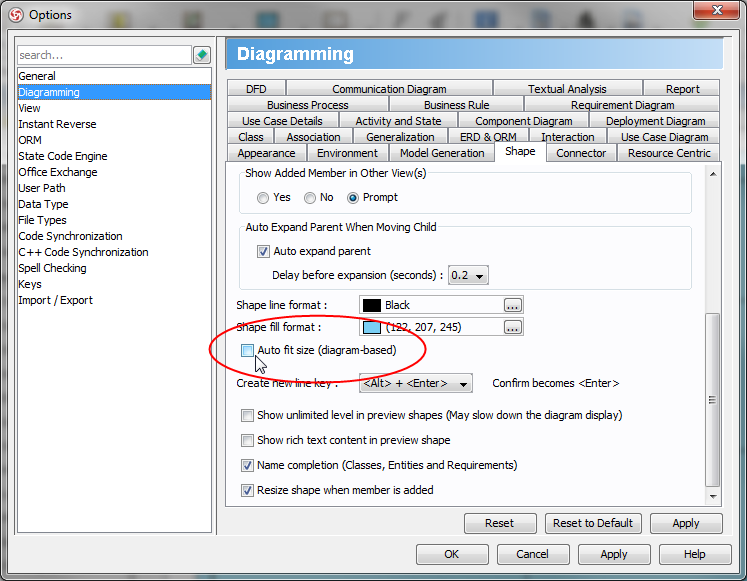
Task: Switch to the Connector tab
Action: pos(581,153)
